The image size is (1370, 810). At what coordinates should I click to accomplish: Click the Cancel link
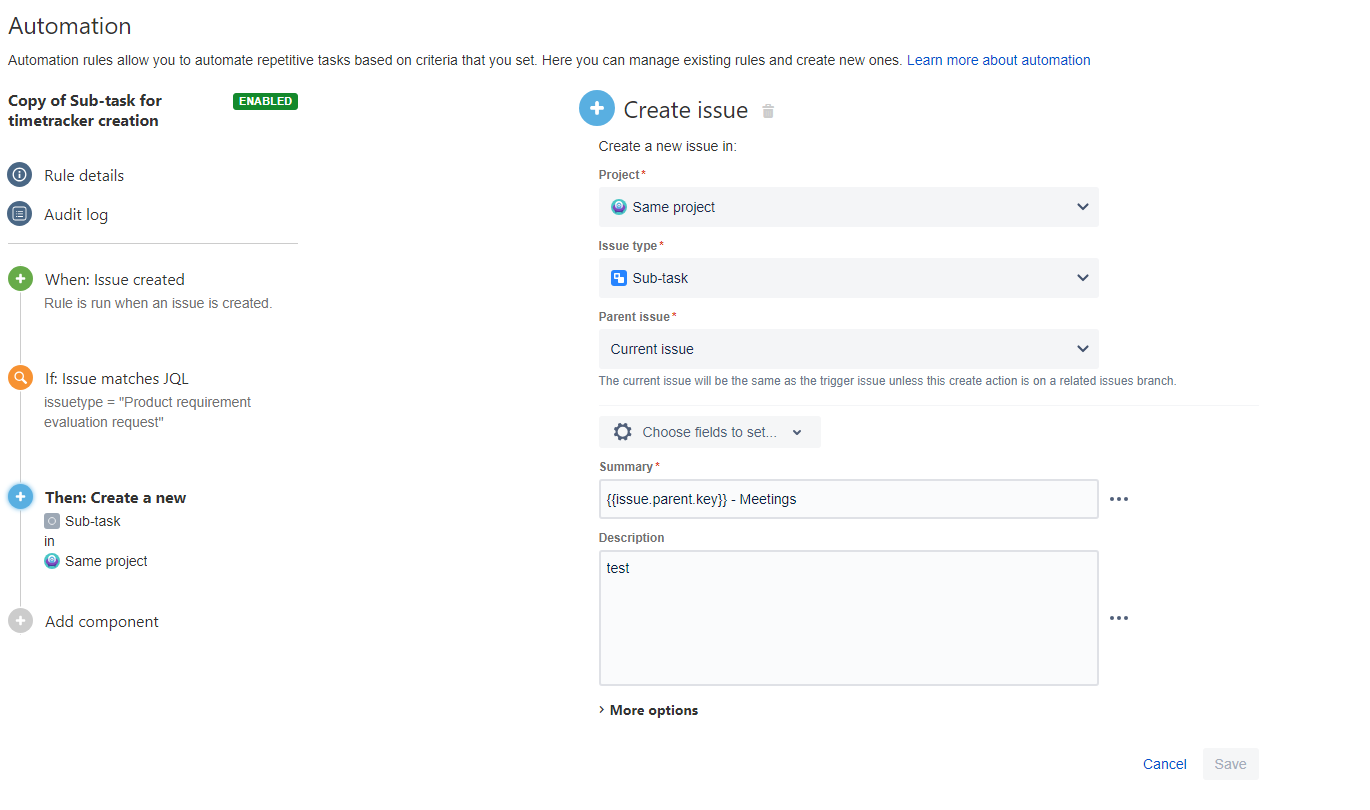coord(1165,764)
